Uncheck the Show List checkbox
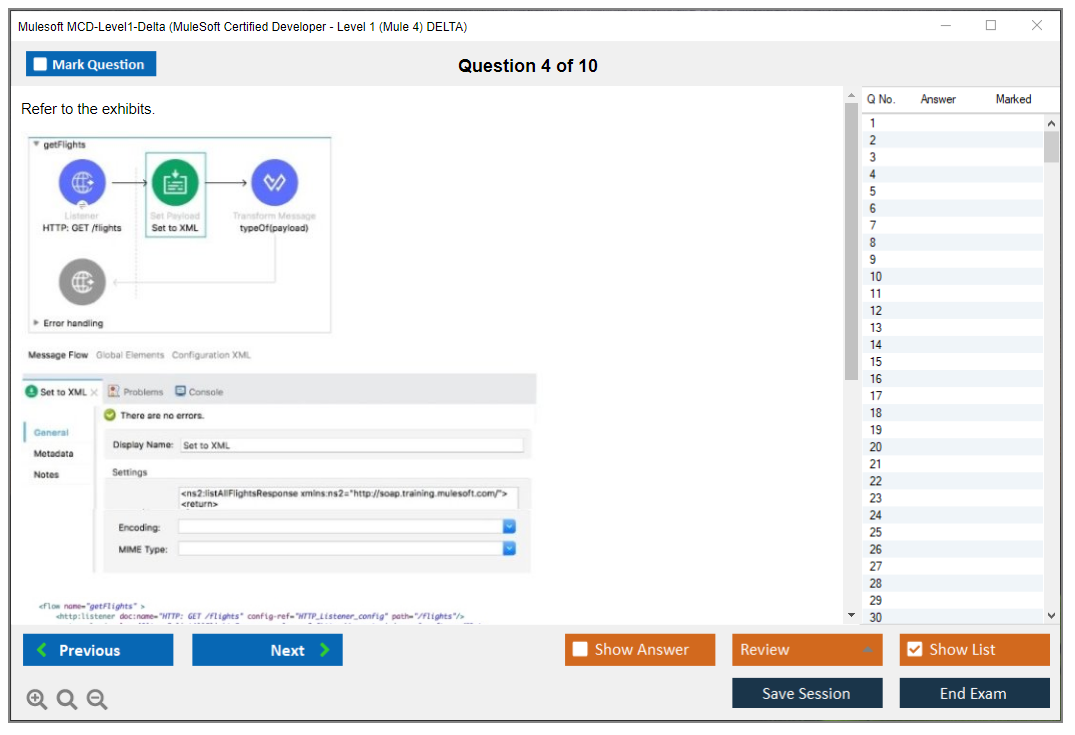The height and width of the screenshot is (735, 1075). click(x=914, y=650)
